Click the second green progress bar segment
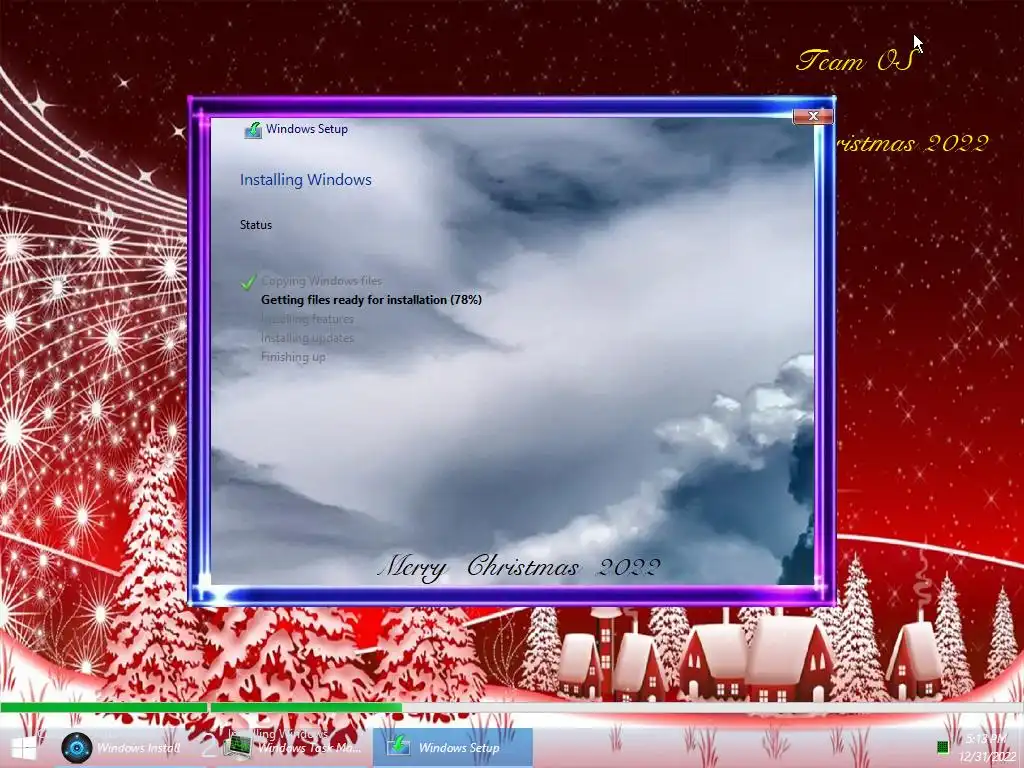 (306, 708)
